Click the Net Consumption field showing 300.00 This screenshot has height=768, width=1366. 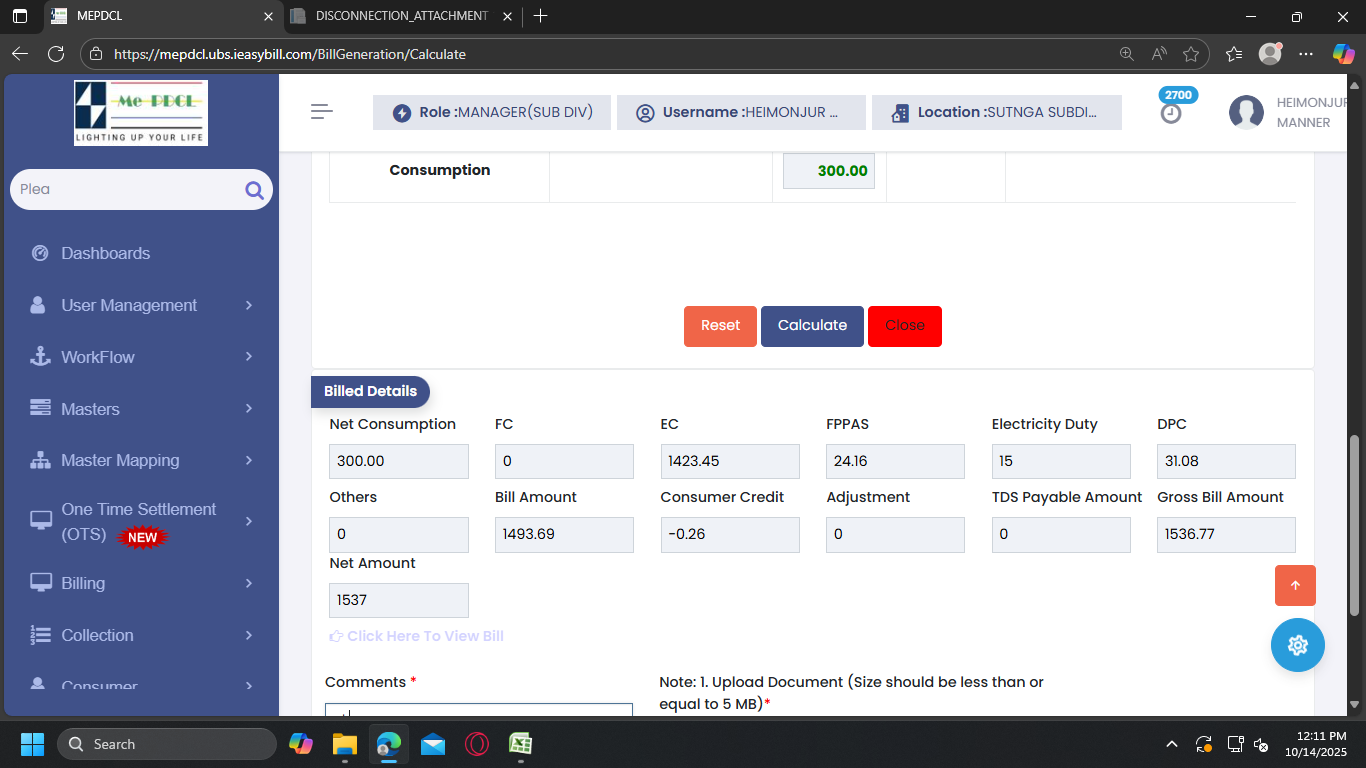tap(399, 461)
